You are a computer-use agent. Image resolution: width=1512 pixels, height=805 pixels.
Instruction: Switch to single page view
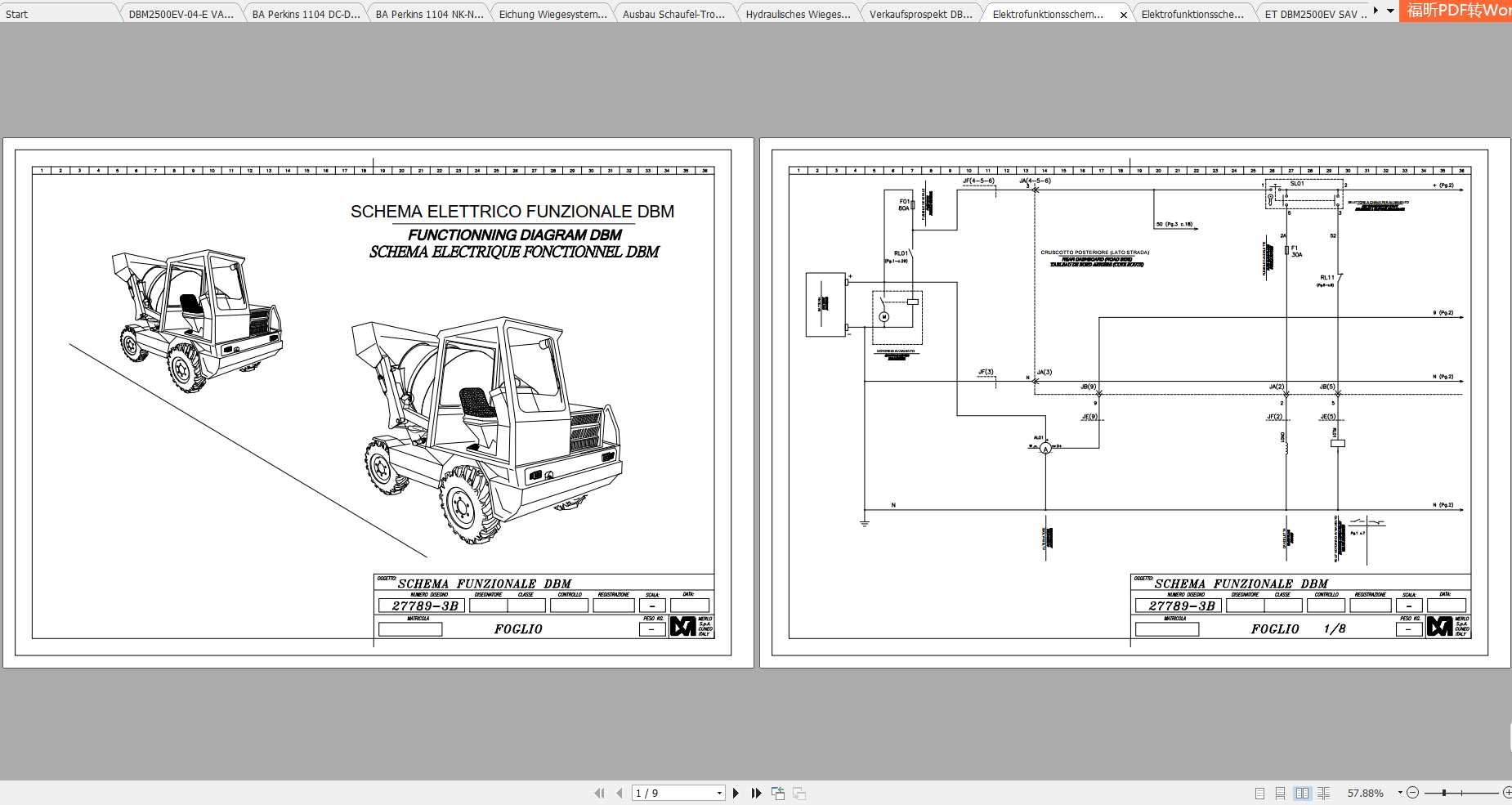pos(1259,793)
